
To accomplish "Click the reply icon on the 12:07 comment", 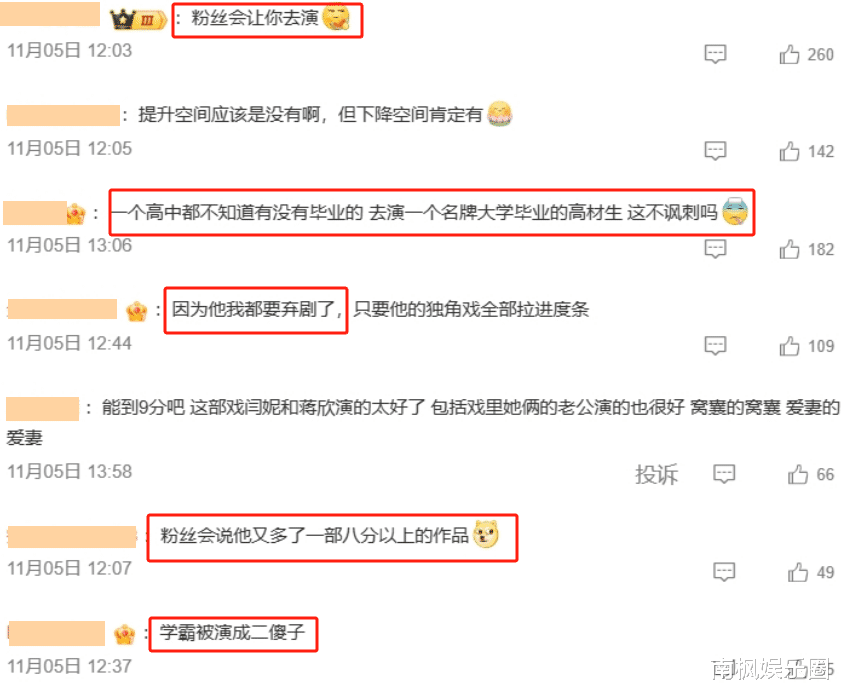I will coord(724,572).
